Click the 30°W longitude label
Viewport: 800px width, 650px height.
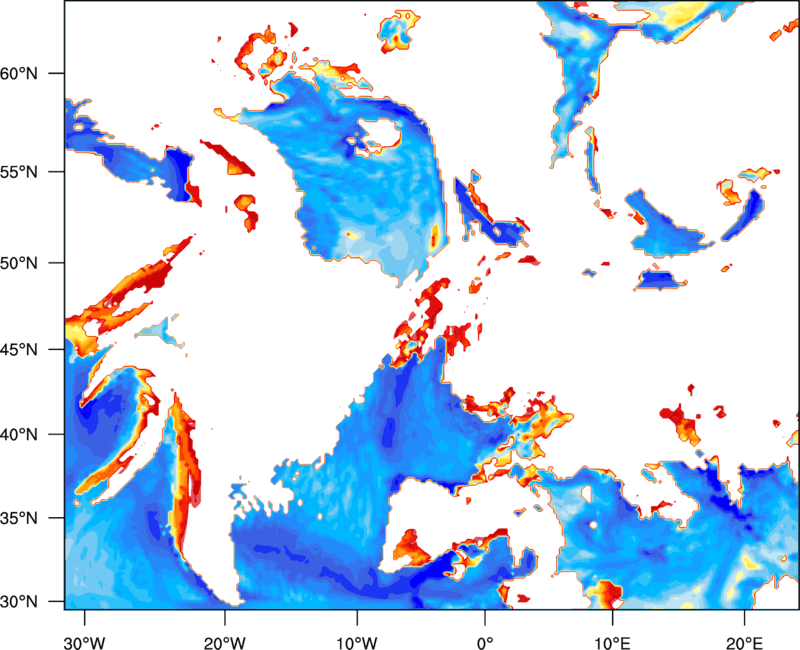[x=84, y=643]
